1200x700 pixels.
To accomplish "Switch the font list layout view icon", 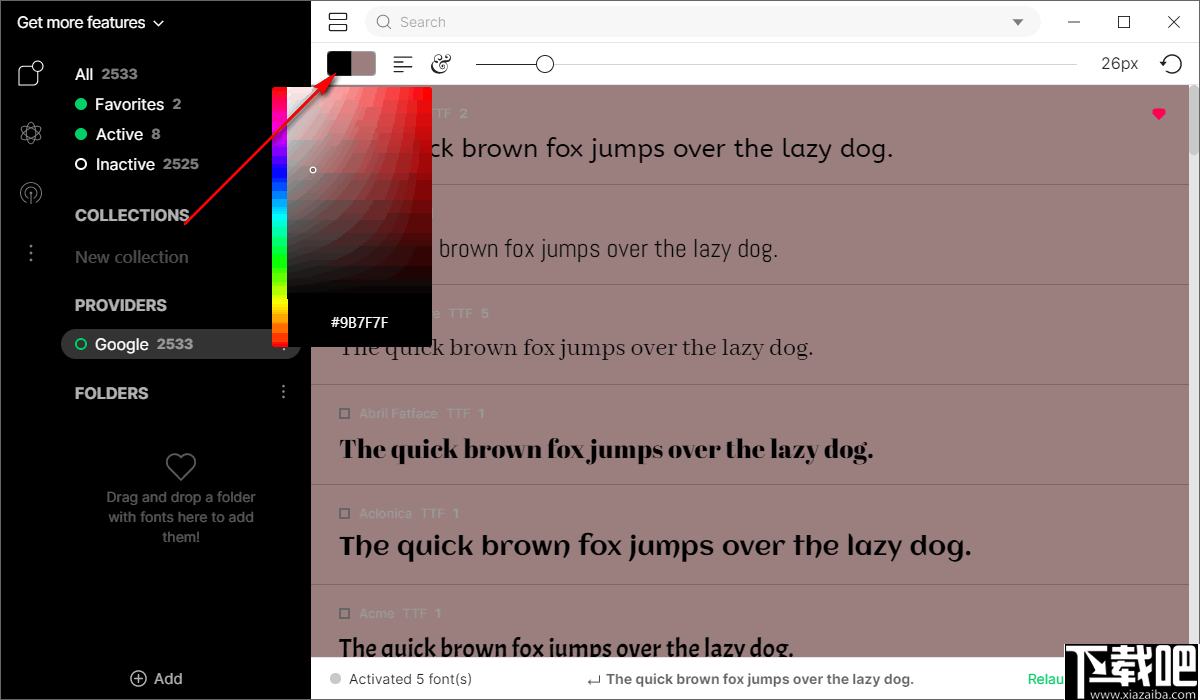I will point(338,22).
